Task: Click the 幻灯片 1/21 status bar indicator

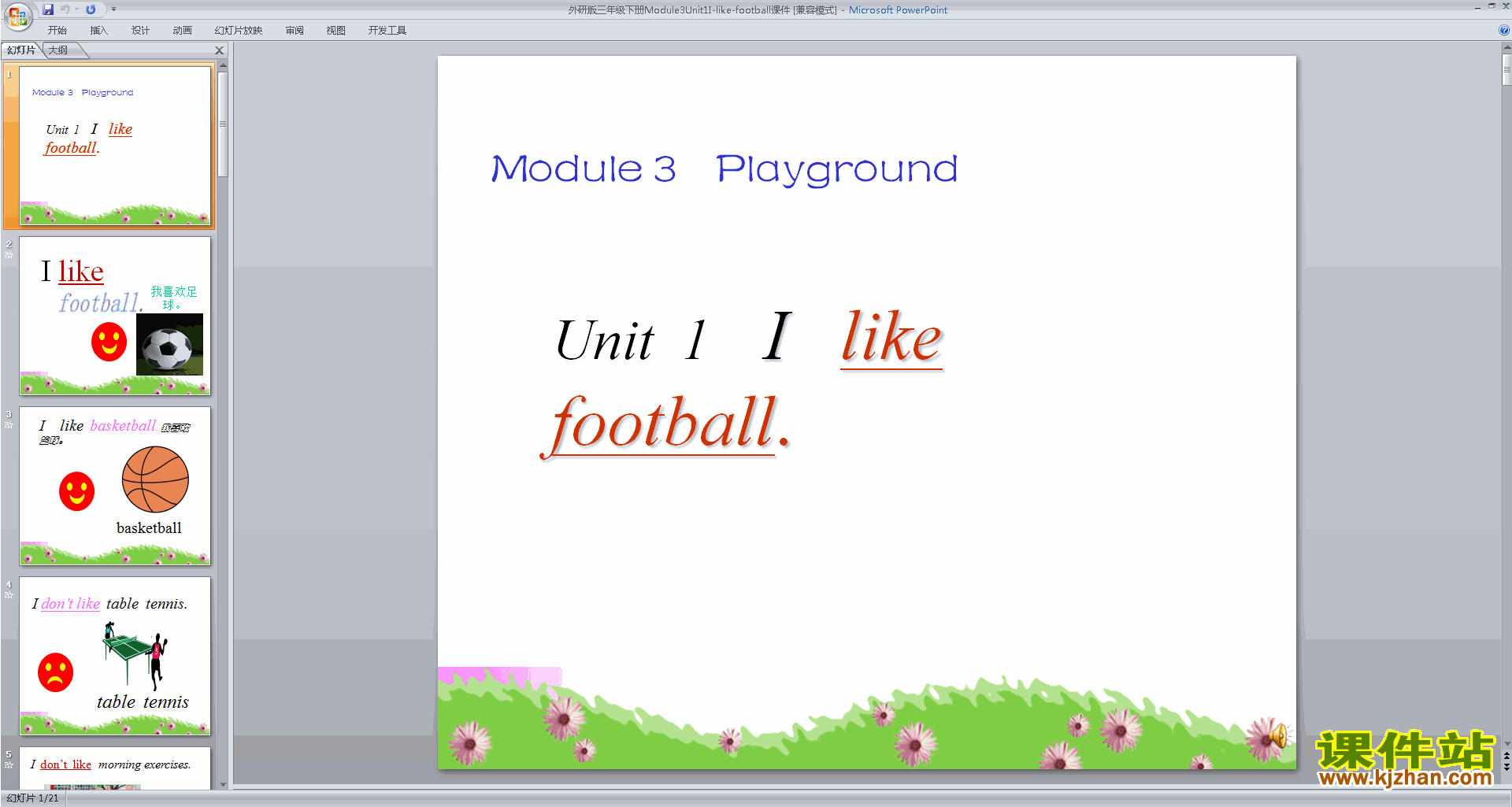Action: [32, 798]
